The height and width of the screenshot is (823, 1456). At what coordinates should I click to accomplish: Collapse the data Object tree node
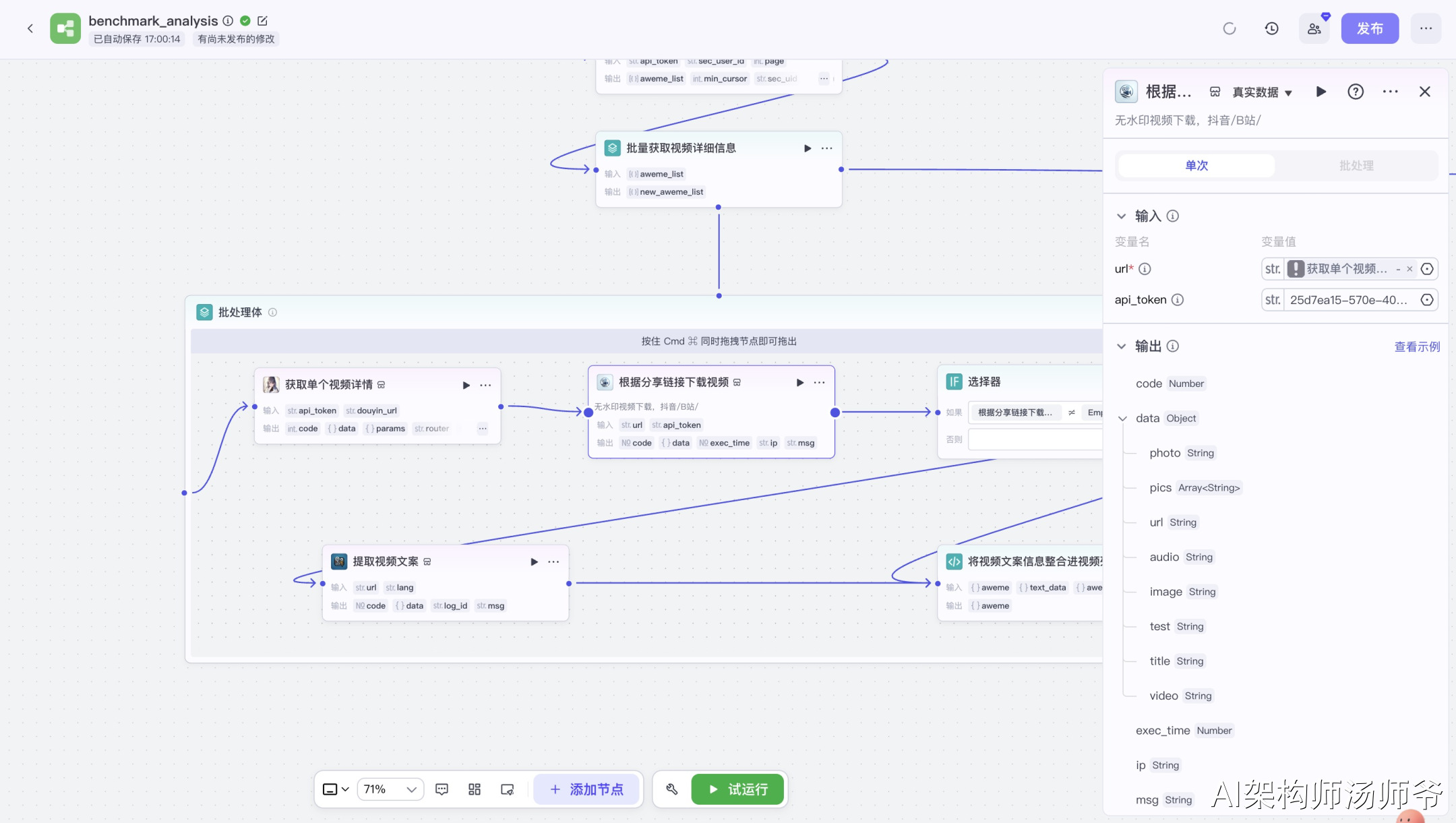click(1122, 419)
